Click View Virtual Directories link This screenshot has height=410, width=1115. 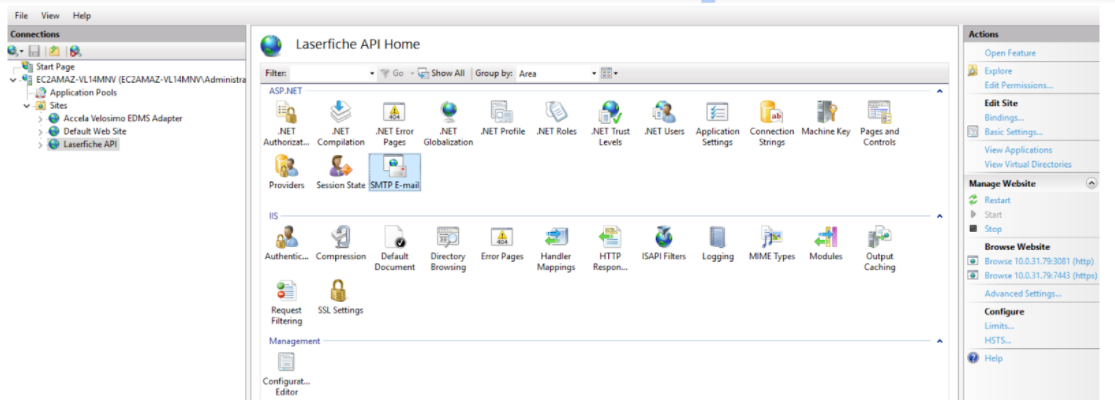coord(1028,164)
